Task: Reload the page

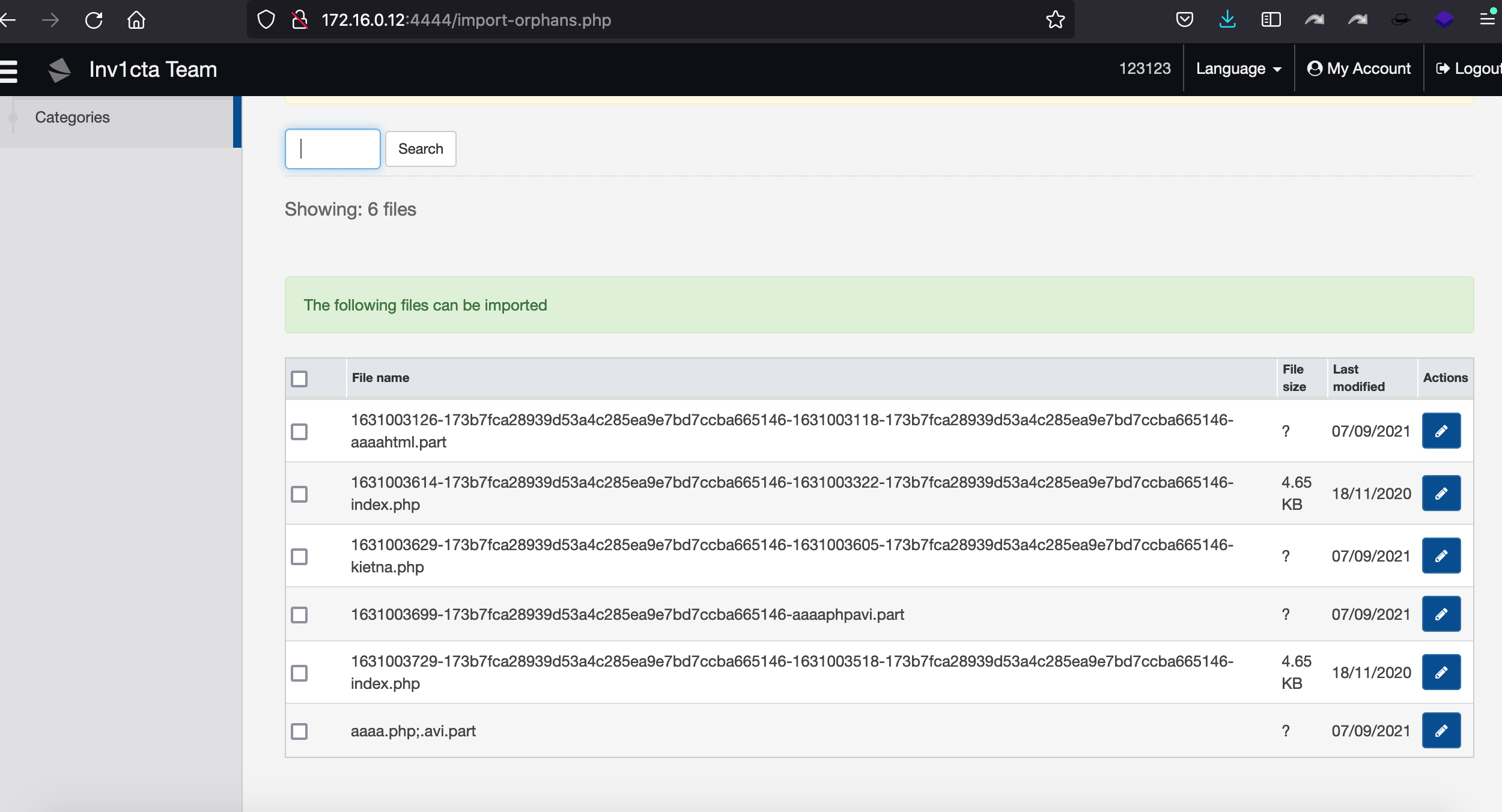Action: coord(94,20)
